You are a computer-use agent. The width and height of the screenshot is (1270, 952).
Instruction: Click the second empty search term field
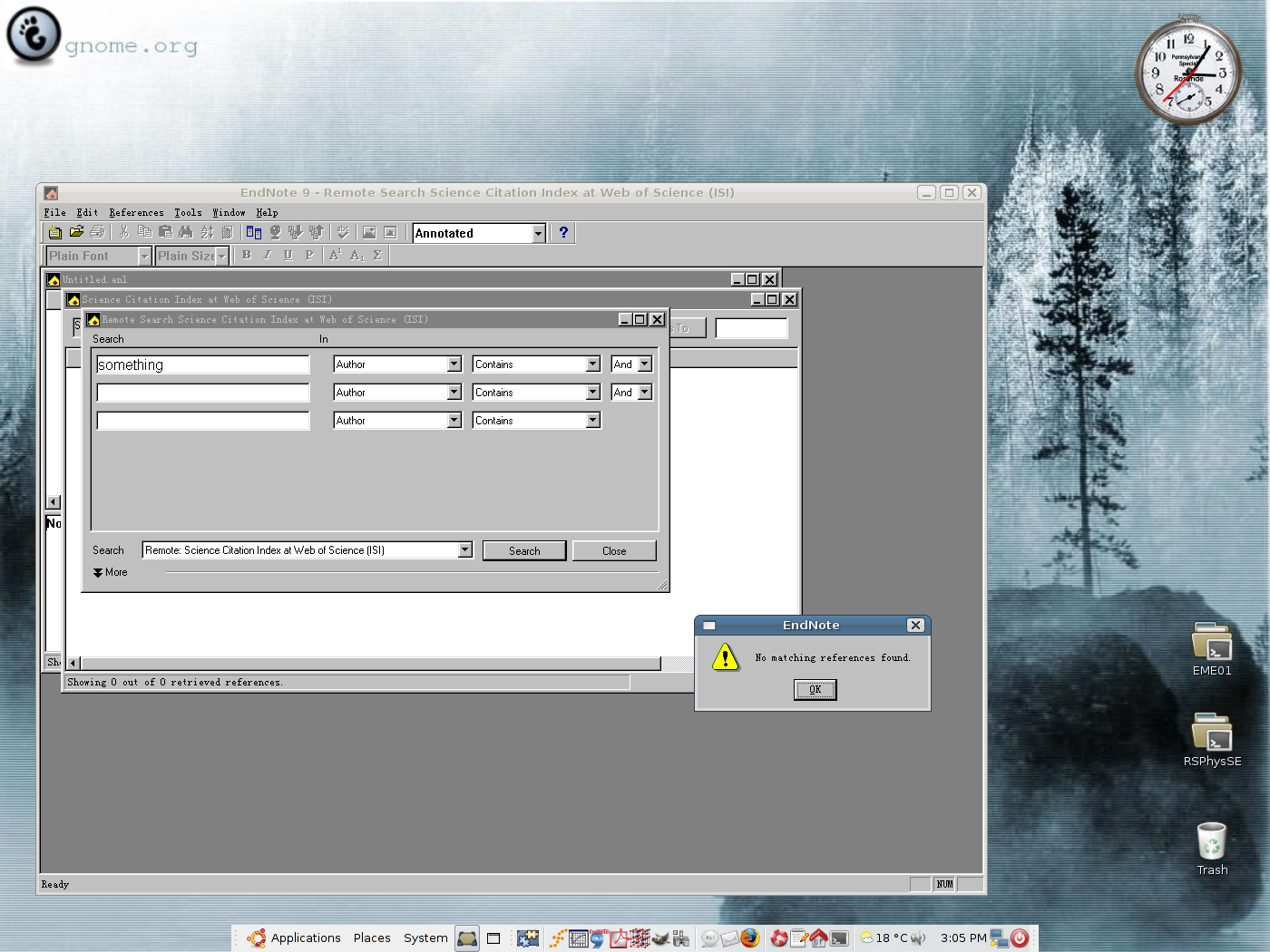click(x=203, y=393)
